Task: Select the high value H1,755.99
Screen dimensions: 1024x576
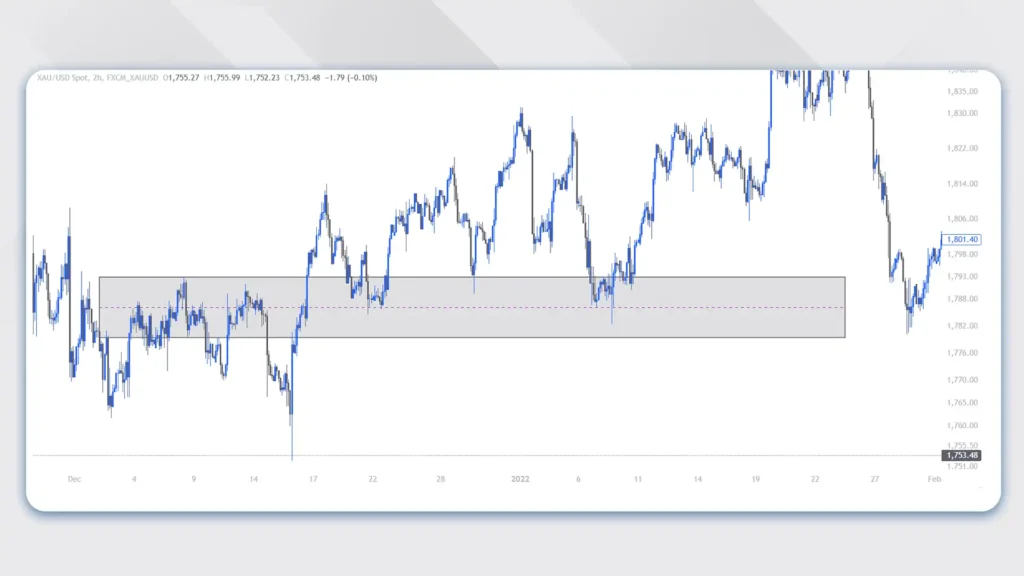Action: (222, 78)
